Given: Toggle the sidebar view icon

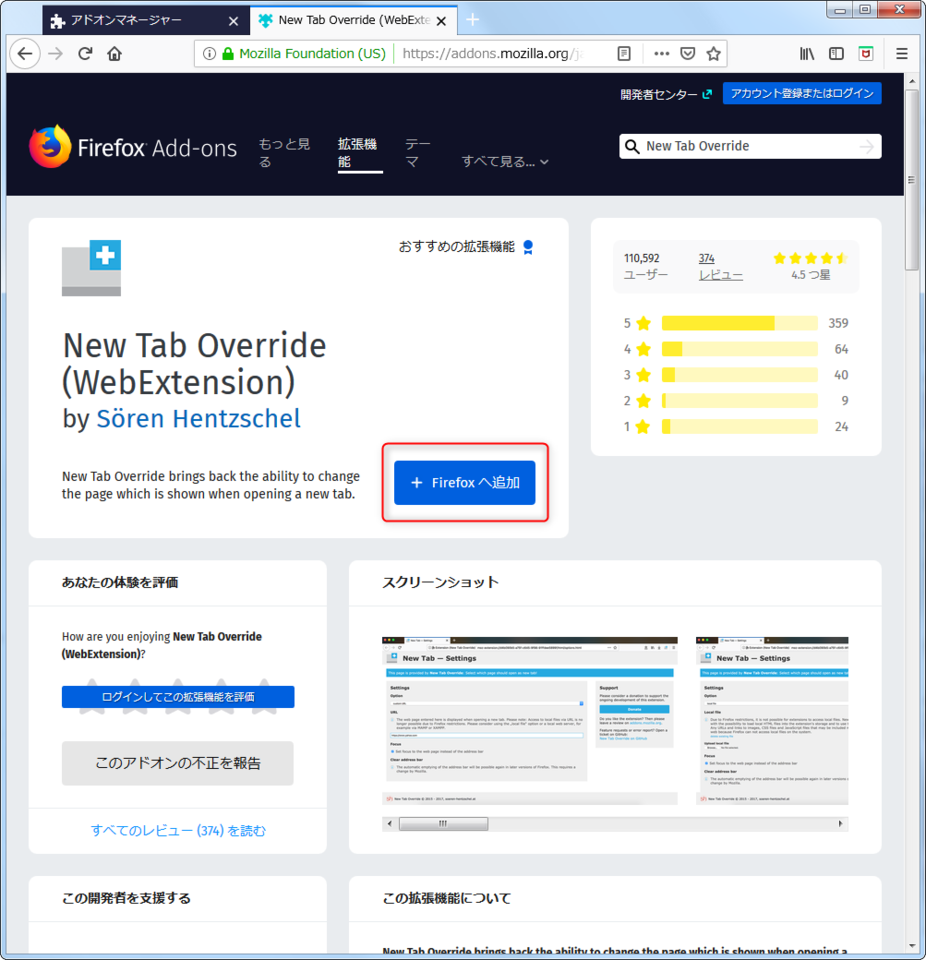Looking at the screenshot, I should tap(836, 54).
